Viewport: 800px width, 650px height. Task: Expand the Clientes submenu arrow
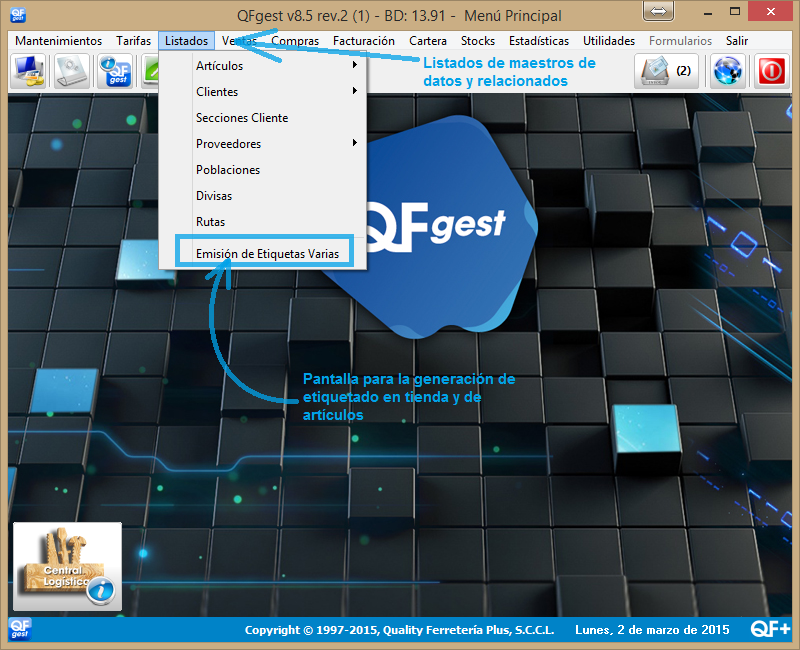click(x=355, y=91)
